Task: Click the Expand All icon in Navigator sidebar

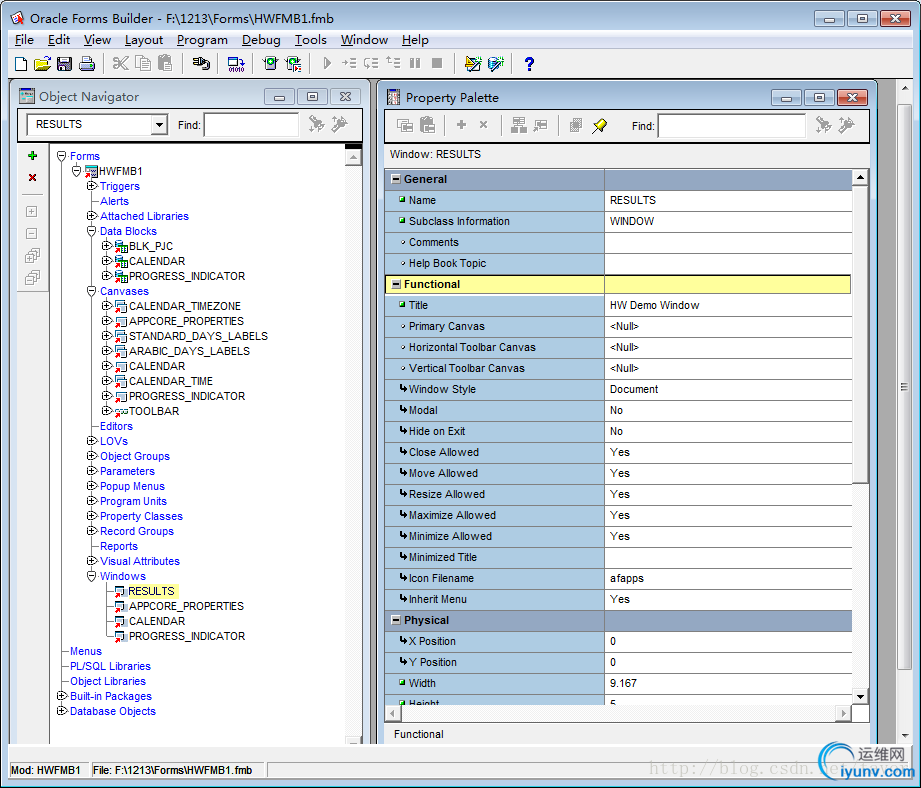Action: (32, 256)
